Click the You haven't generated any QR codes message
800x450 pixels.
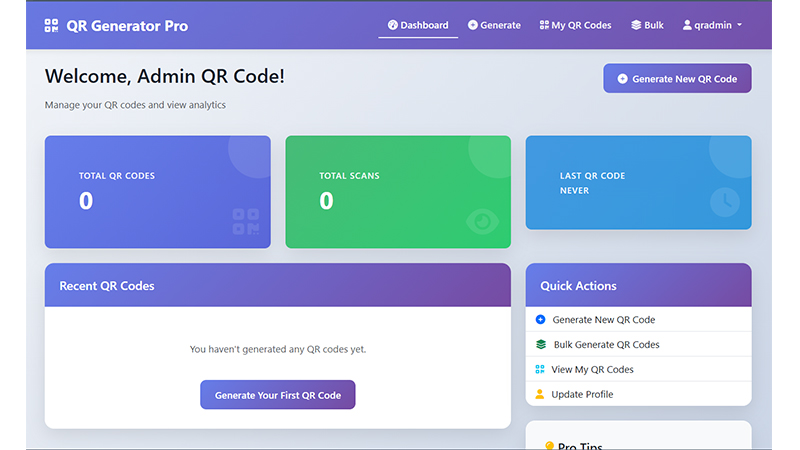point(278,349)
